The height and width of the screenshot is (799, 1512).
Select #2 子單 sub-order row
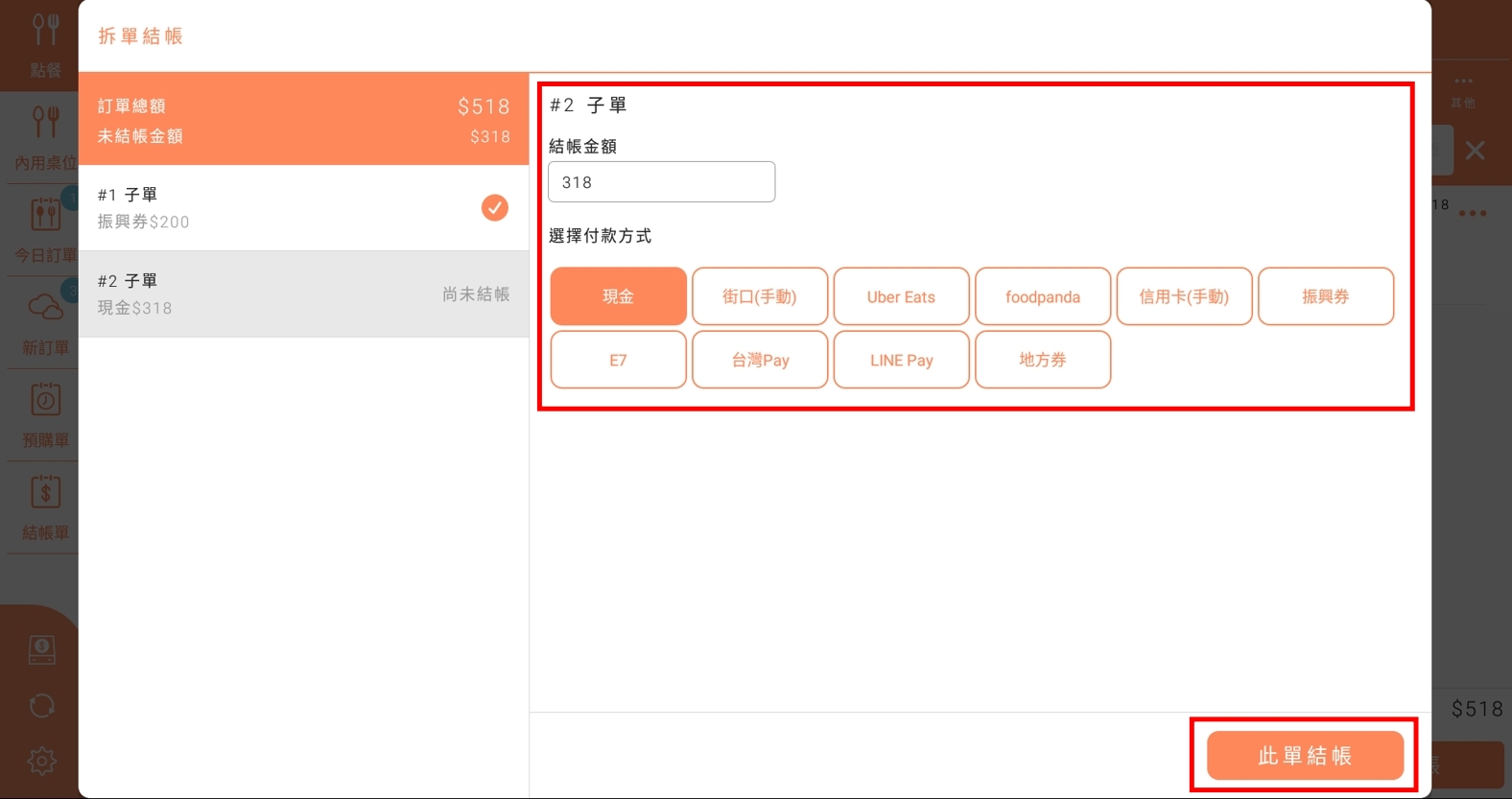point(303,294)
